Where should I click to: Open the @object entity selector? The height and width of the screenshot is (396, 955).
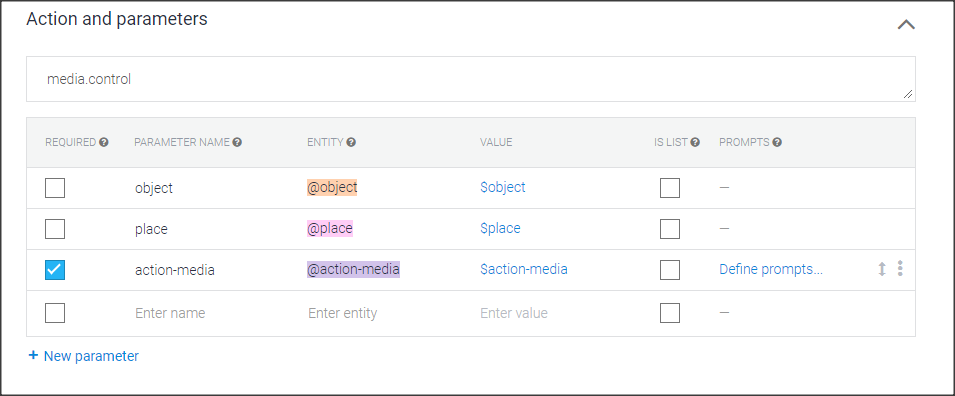332,188
